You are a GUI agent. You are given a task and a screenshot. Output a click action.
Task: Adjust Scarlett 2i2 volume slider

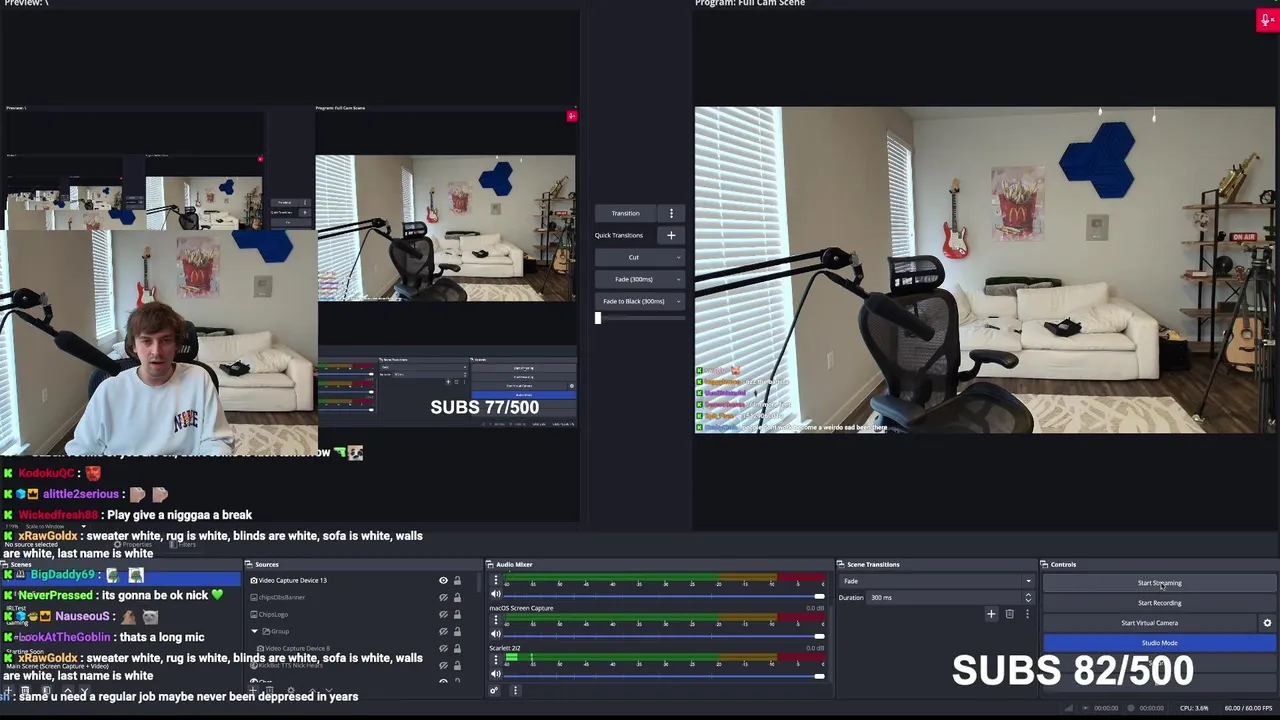tap(664, 676)
